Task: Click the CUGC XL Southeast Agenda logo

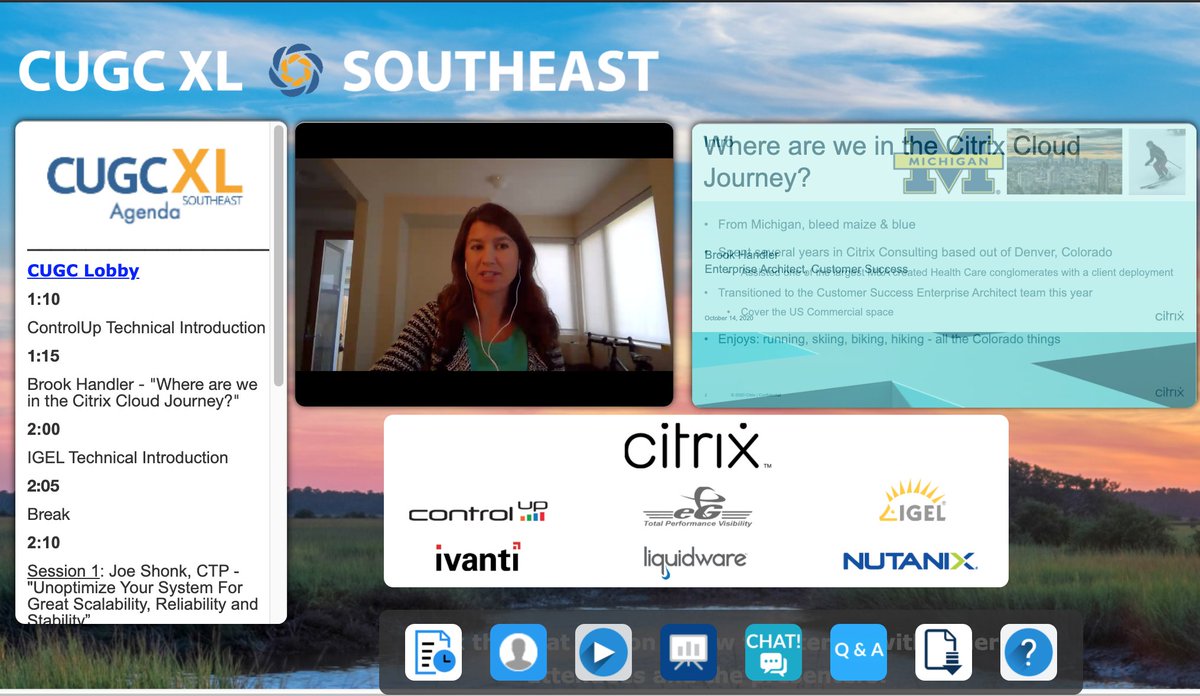Action: point(144,184)
